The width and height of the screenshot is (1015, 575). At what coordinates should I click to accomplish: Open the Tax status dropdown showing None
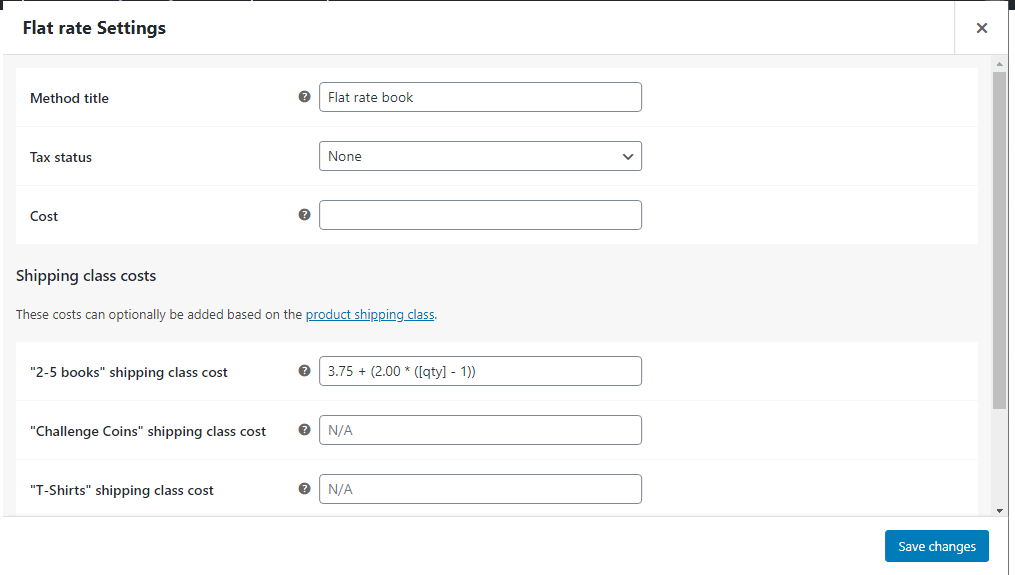[x=480, y=156]
